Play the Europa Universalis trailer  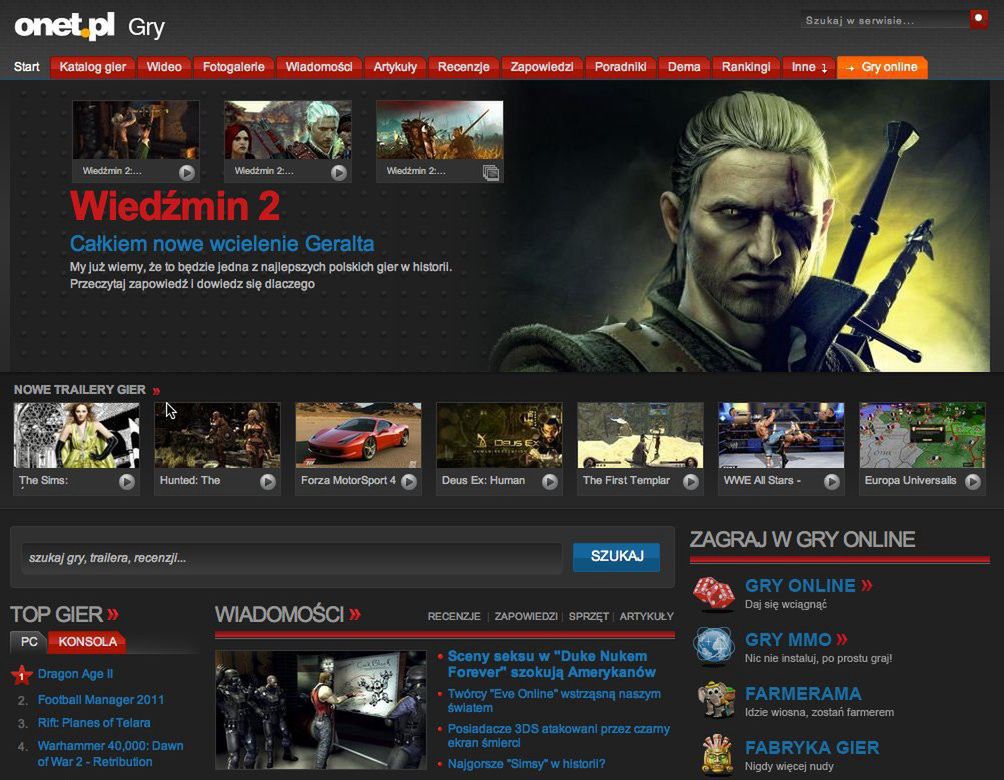coord(973,482)
